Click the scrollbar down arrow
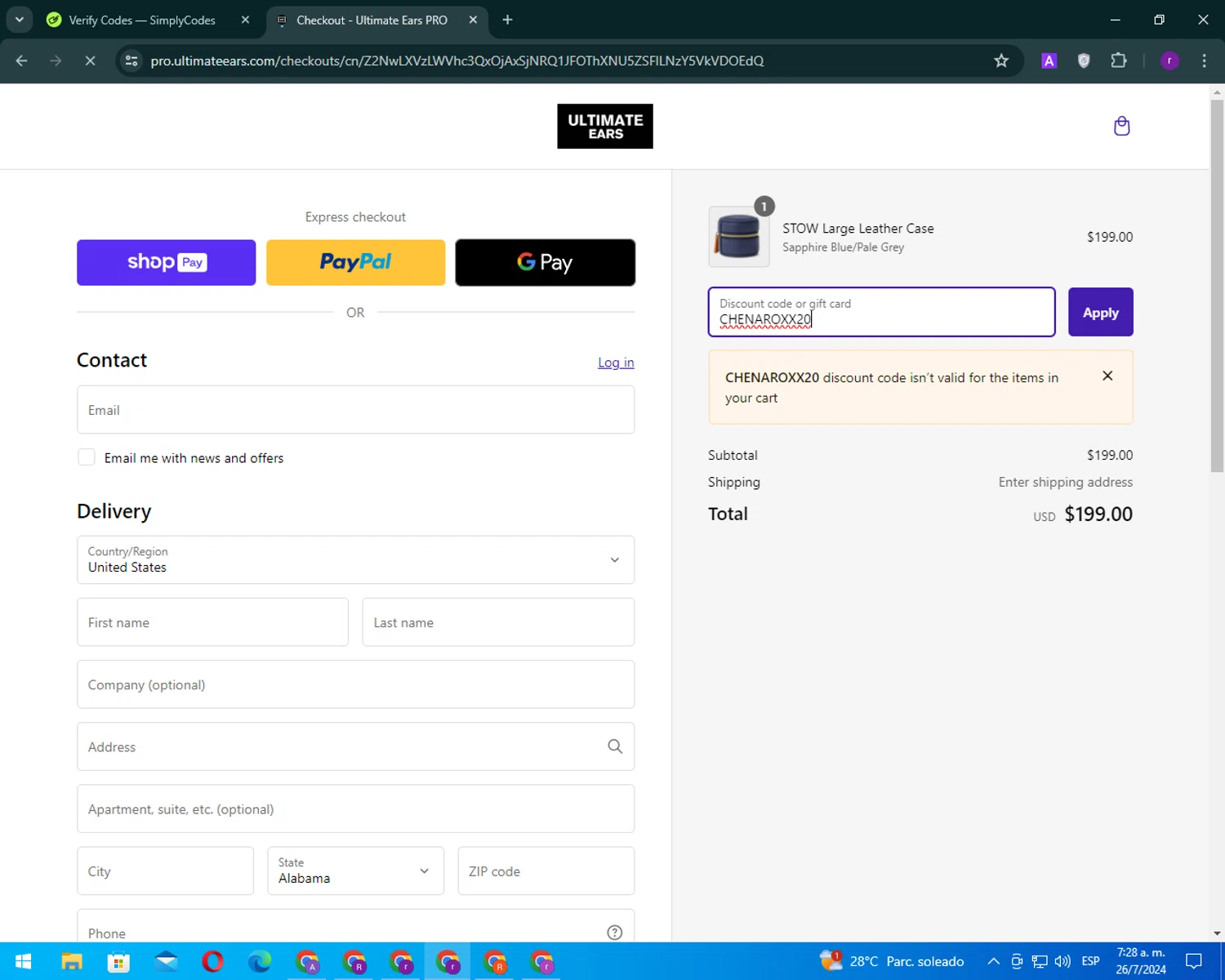The height and width of the screenshot is (980, 1225). pos(1217,933)
